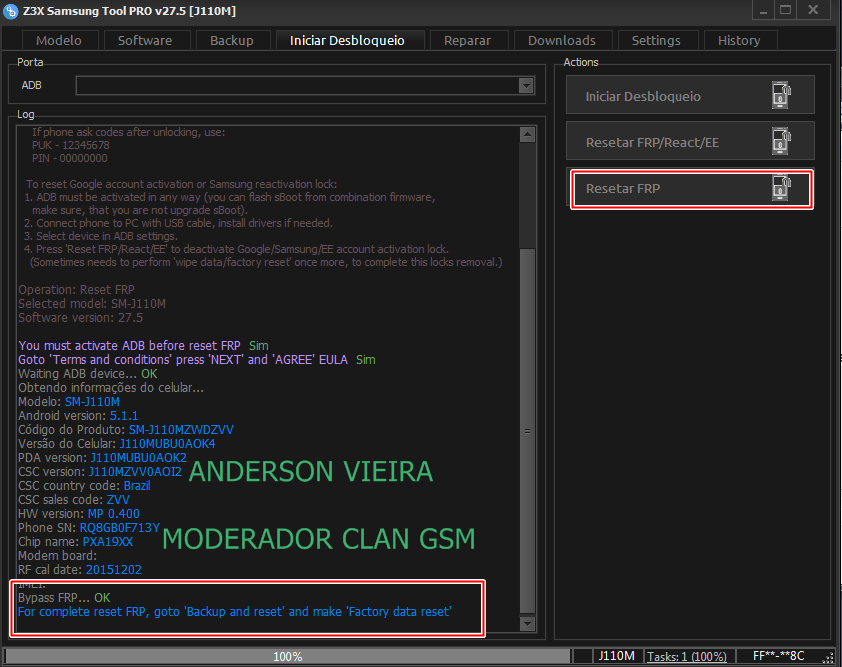This screenshot has width=842, height=667.
Task: Click the Tasks: 1 (100%) status link
Action: pos(687,656)
